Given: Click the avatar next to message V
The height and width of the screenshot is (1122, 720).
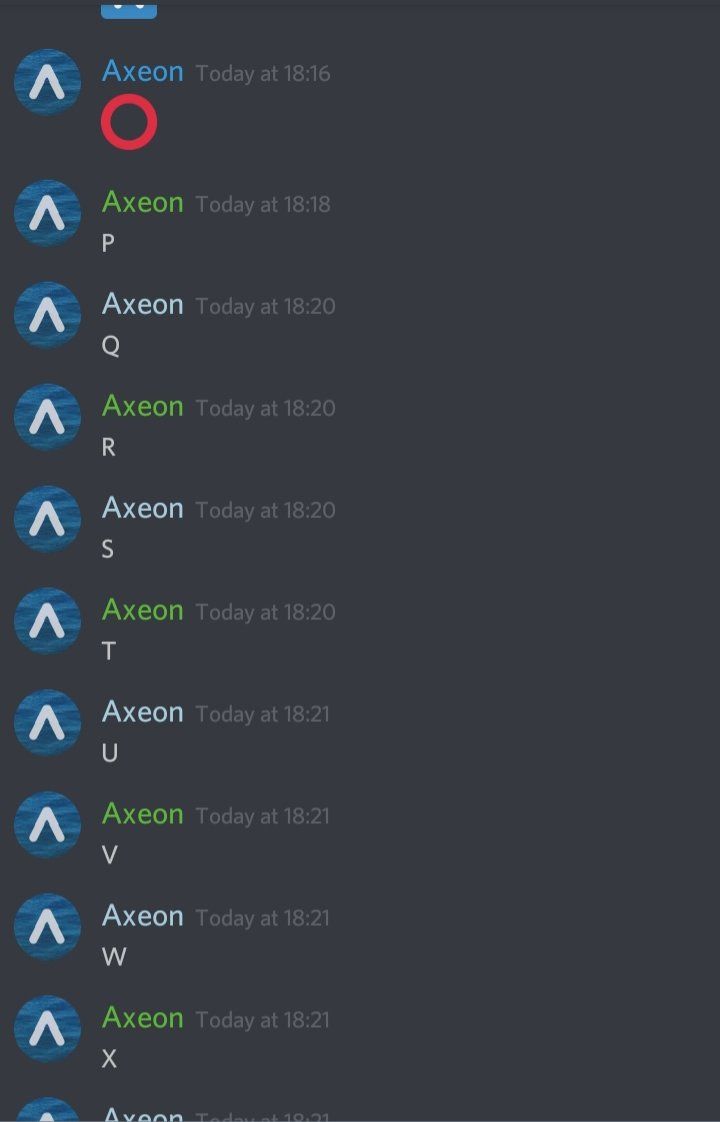Looking at the screenshot, I should (47, 825).
